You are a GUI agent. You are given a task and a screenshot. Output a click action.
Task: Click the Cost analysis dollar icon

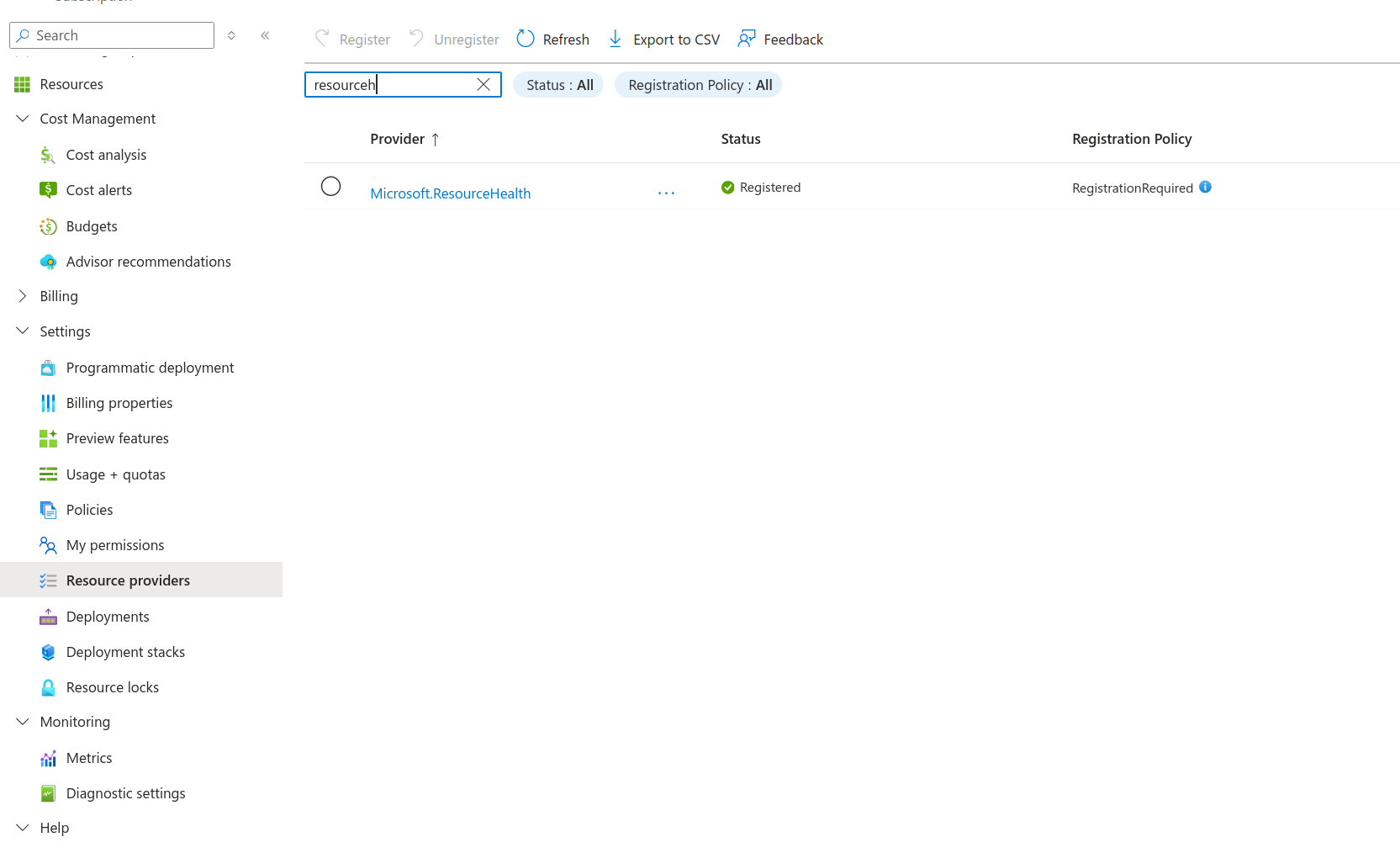click(x=48, y=155)
